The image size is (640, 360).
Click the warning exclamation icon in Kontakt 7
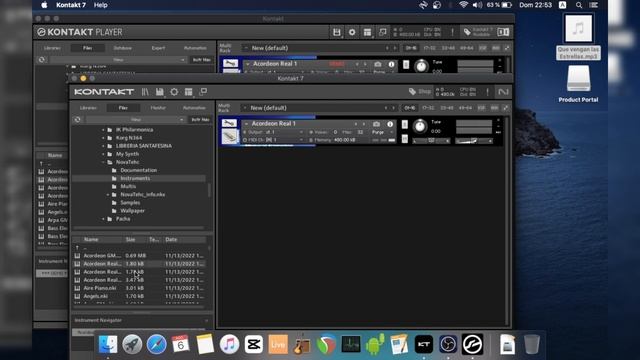tap(487, 92)
